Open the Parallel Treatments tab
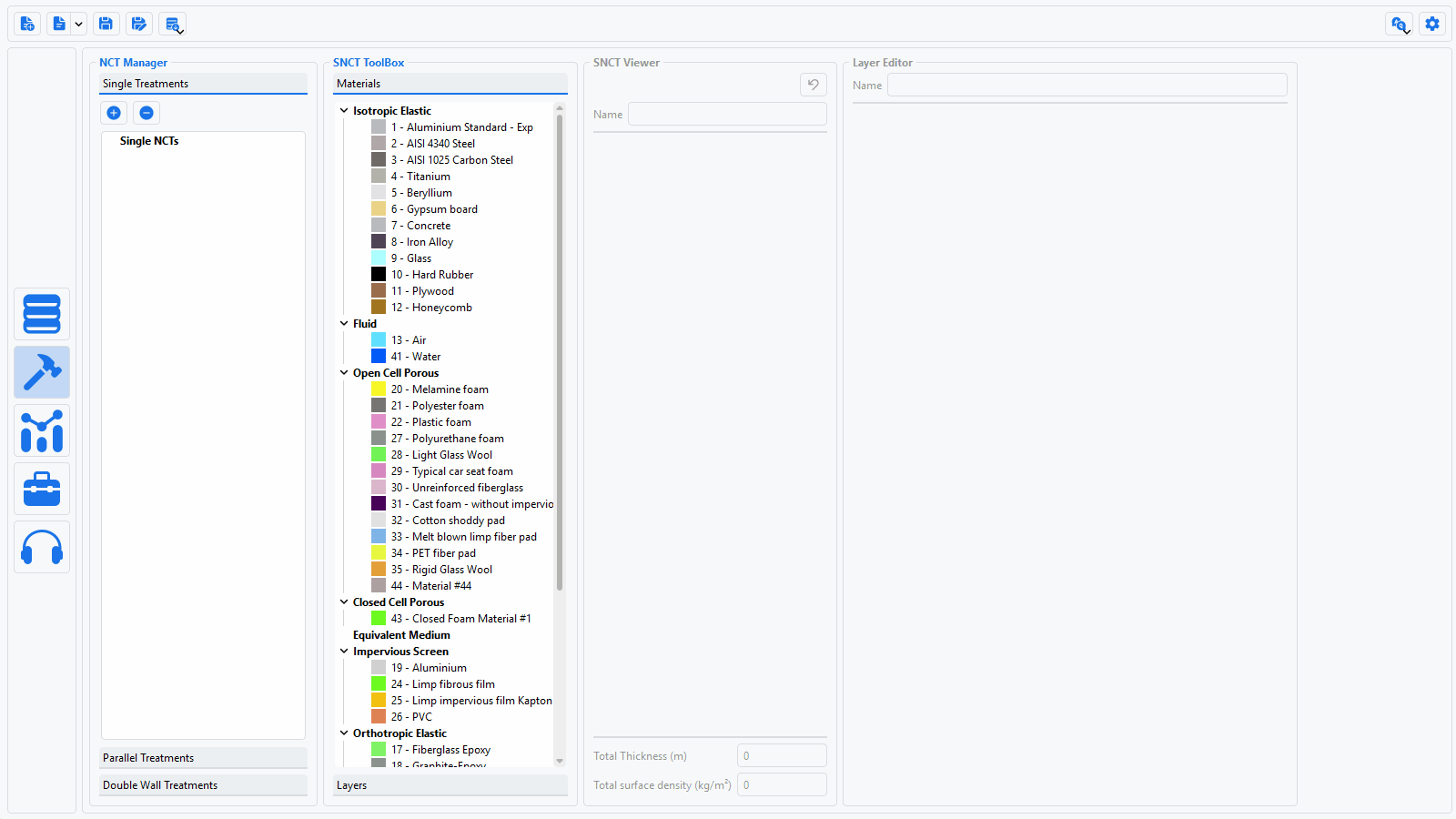Image resolution: width=1456 pixels, height=819 pixels. (203, 758)
